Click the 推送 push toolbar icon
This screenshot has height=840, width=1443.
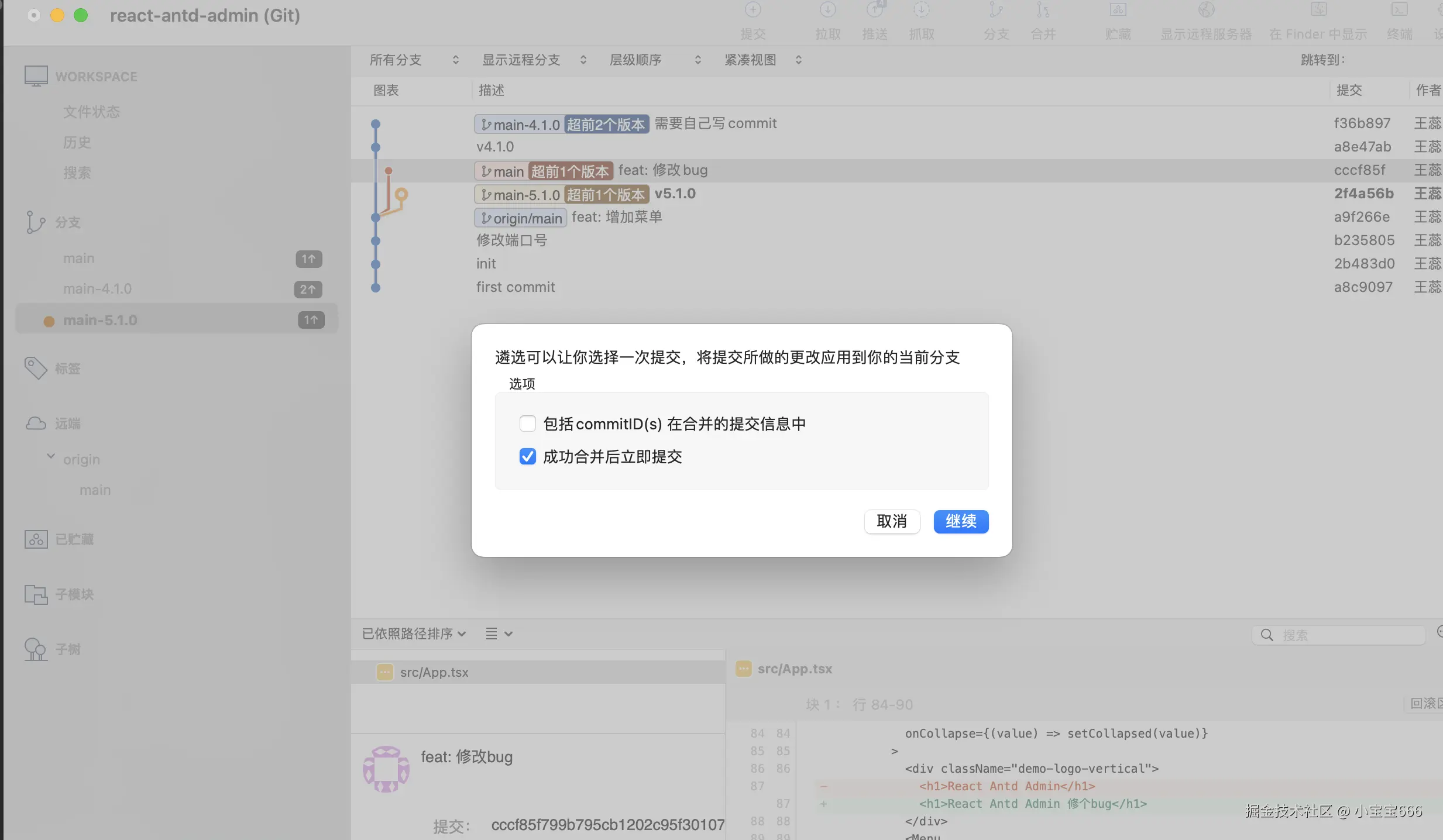[875, 10]
